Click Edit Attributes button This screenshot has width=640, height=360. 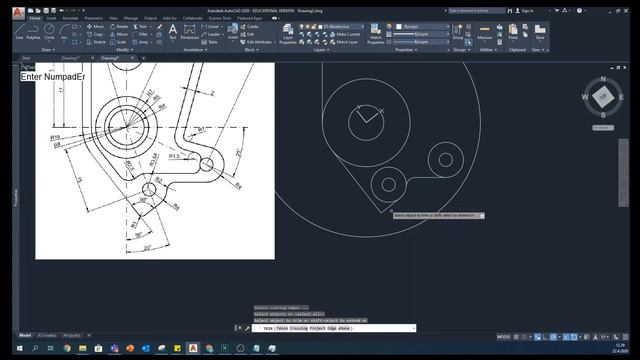tap(256, 42)
